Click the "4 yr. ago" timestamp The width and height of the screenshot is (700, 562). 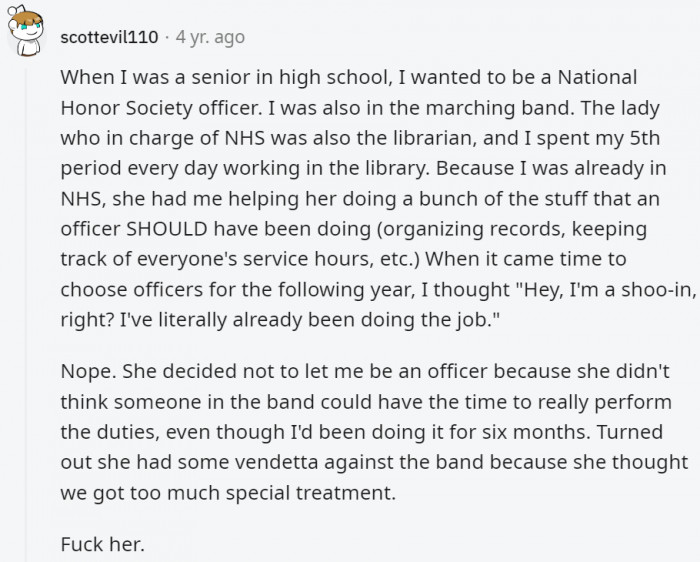(210, 37)
